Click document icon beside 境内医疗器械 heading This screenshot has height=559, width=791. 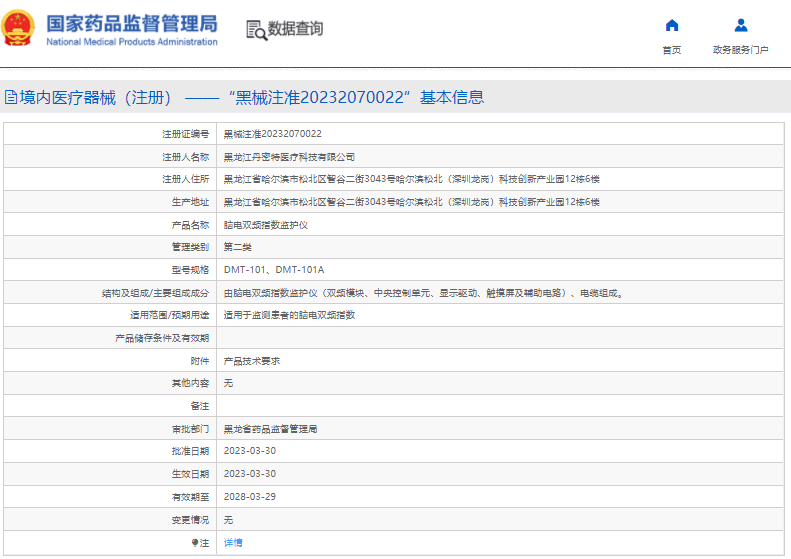11,97
